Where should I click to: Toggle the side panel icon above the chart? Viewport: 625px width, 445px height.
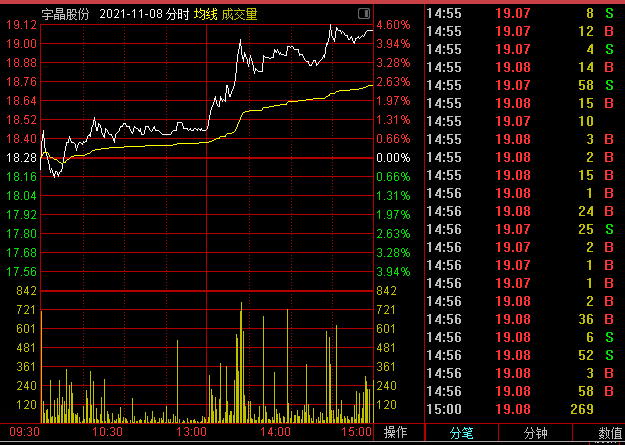[364, 14]
